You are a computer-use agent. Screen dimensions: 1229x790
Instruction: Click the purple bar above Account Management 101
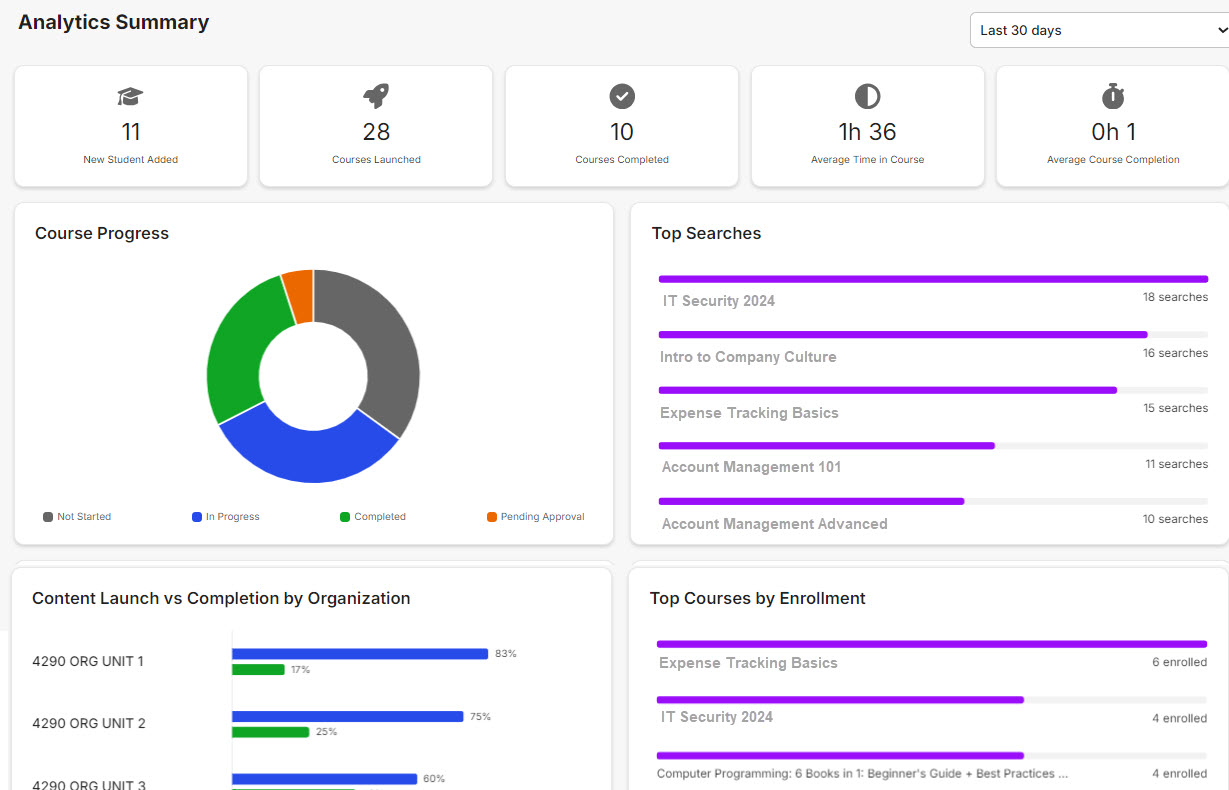click(x=827, y=445)
